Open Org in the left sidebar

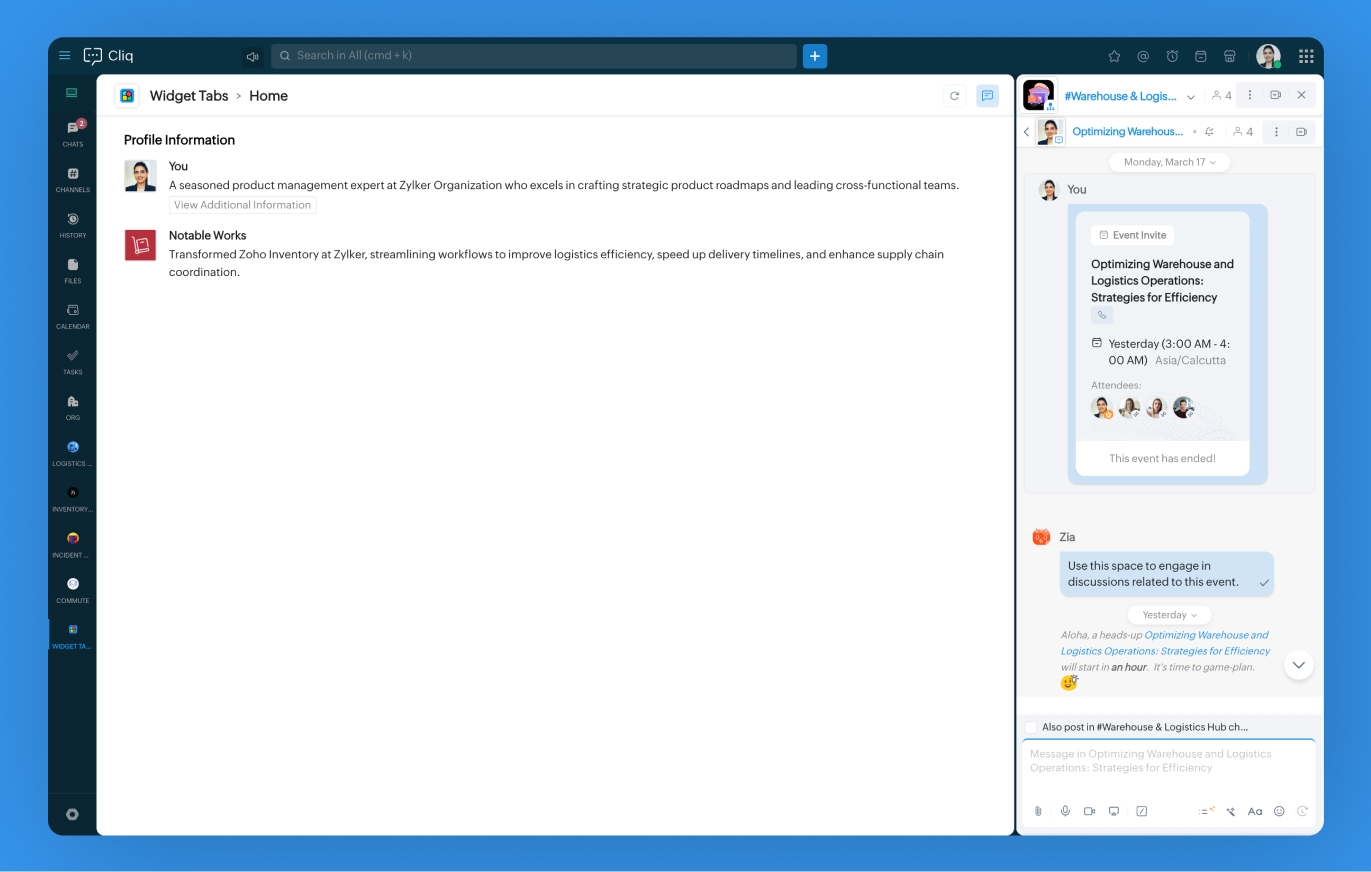73,407
